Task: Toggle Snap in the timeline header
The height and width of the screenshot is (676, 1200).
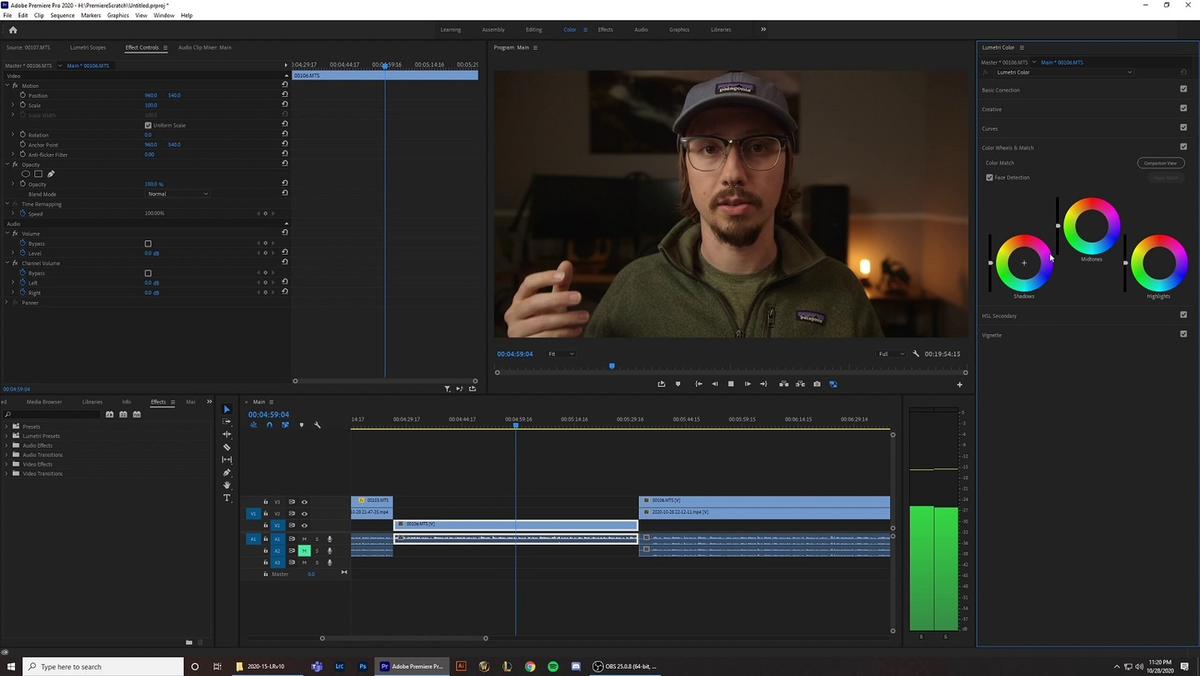Action: [x=270, y=425]
